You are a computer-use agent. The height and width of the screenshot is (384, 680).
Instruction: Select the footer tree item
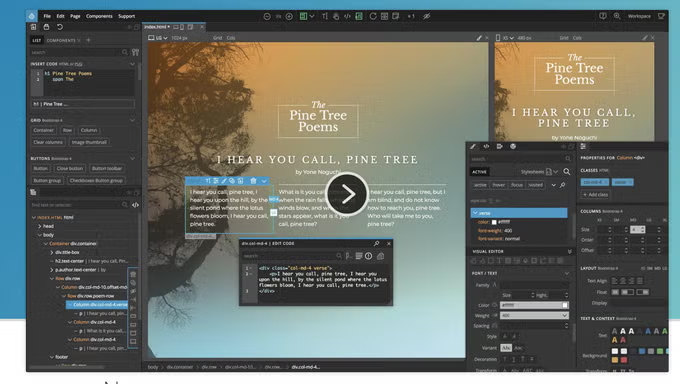coord(62,357)
